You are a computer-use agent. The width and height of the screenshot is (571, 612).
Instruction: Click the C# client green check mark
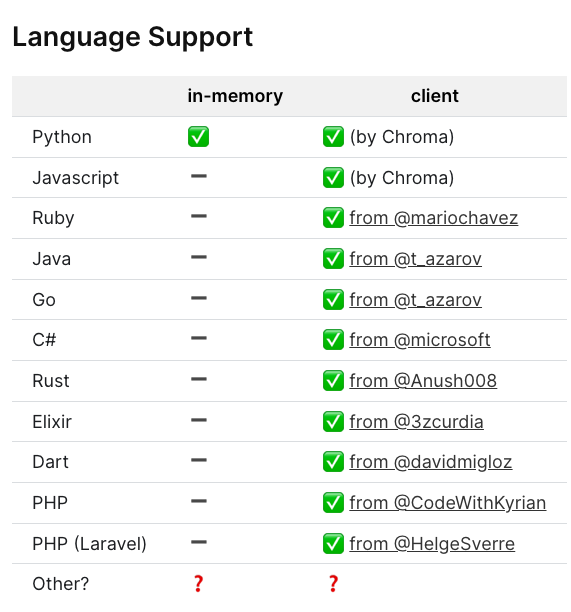tap(333, 340)
